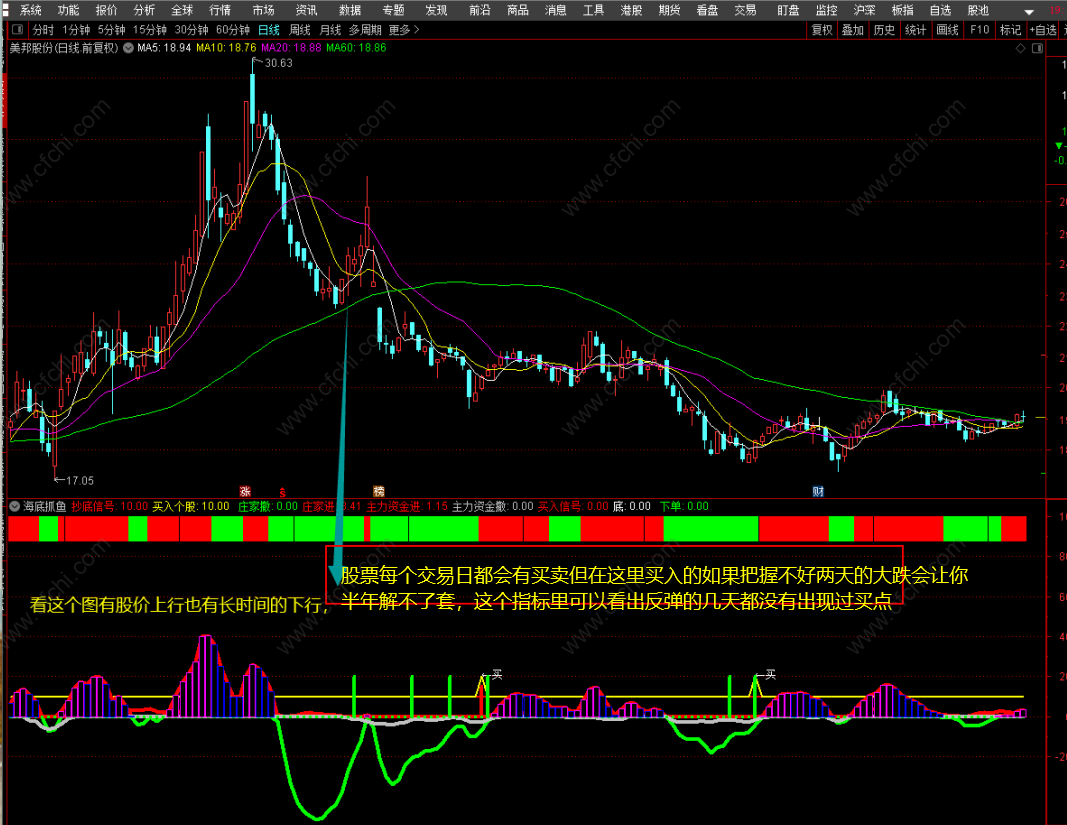Click the 30.63 high price label
Image resolution: width=1067 pixels, height=825 pixels.
(279, 62)
